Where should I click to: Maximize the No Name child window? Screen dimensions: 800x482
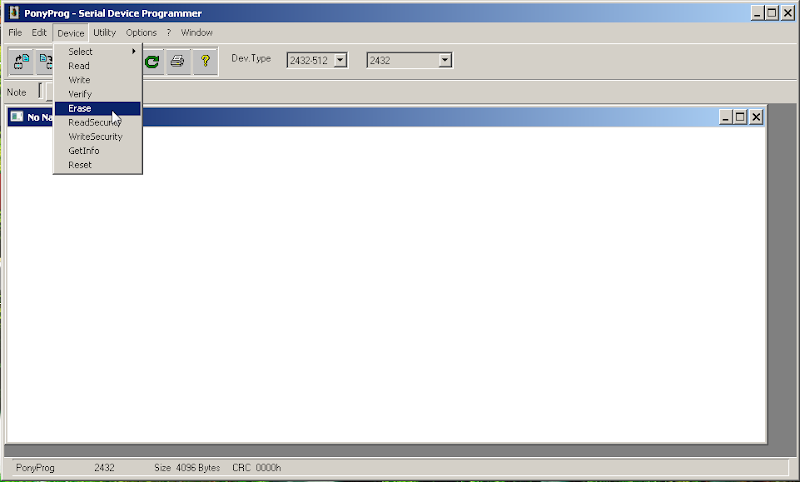[740, 117]
